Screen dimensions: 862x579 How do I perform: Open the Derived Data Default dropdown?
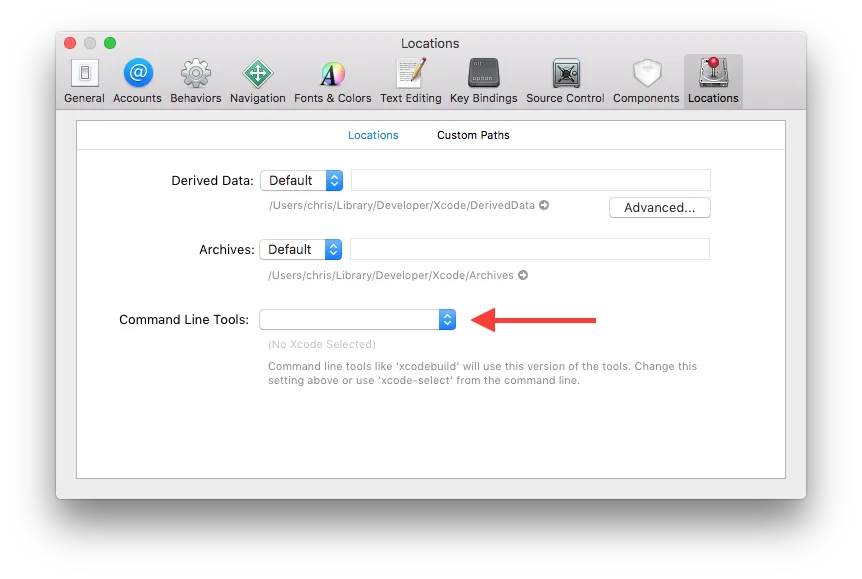tap(301, 180)
